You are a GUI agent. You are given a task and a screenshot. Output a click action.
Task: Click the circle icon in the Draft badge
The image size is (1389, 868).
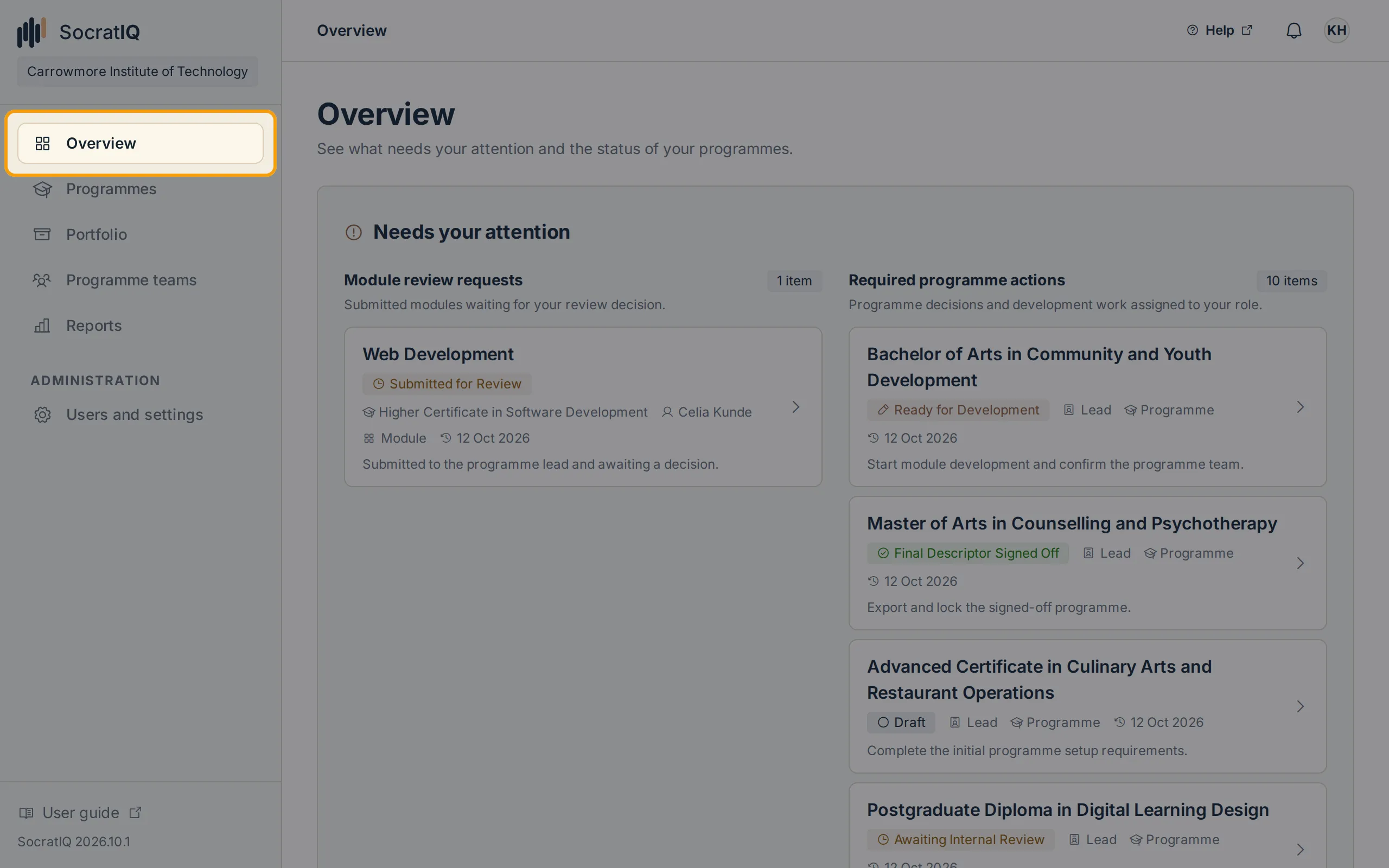tap(883, 723)
